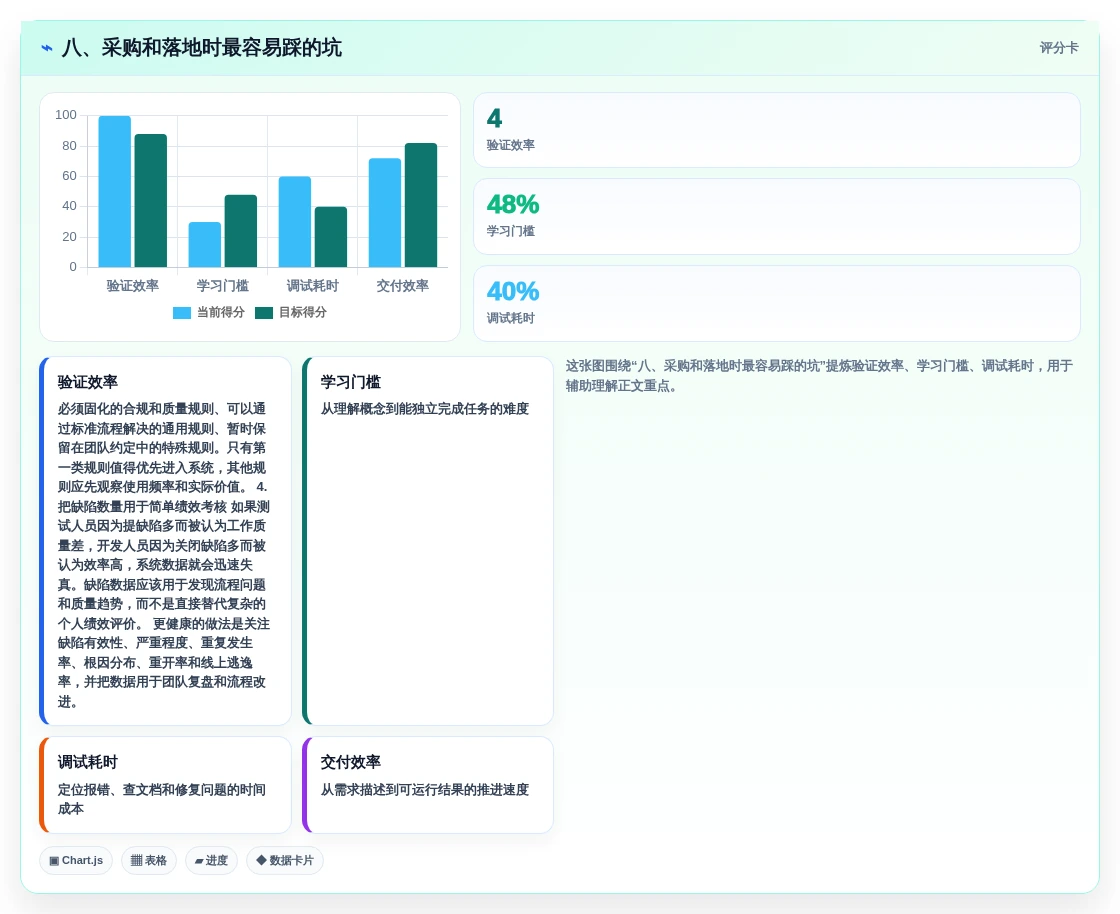Viewport: 1120px width, 914px height.
Task: Click the 40% stat value
Action: click(513, 291)
